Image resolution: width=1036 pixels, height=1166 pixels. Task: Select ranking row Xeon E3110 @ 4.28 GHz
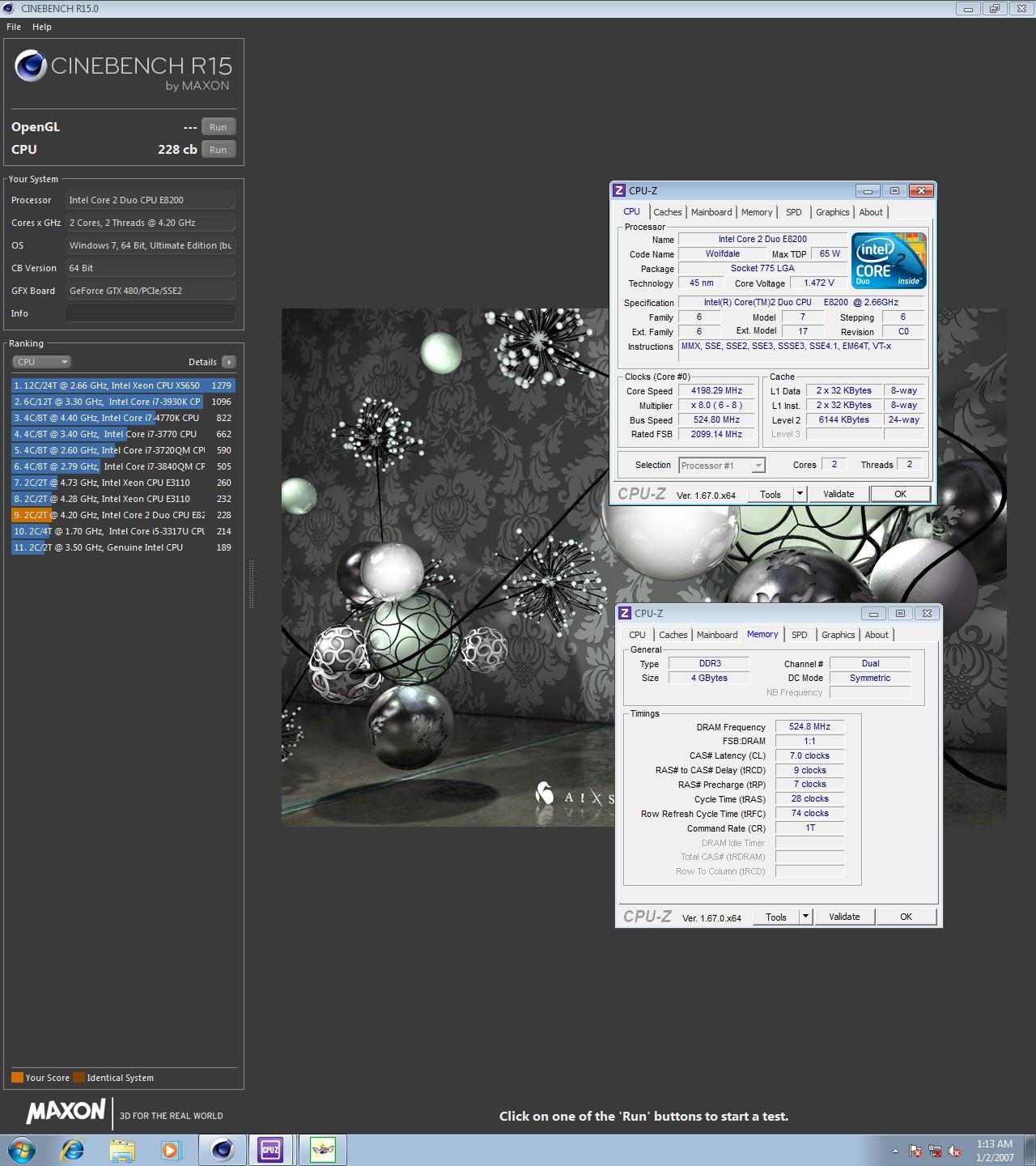pos(123,499)
